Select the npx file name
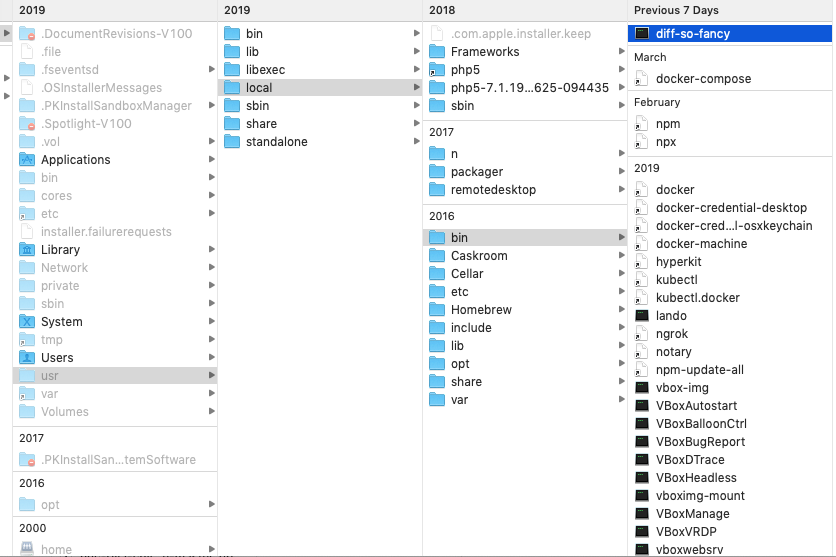Image resolution: width=836 pixels, height=557 pixels. (x=666, y=142)
